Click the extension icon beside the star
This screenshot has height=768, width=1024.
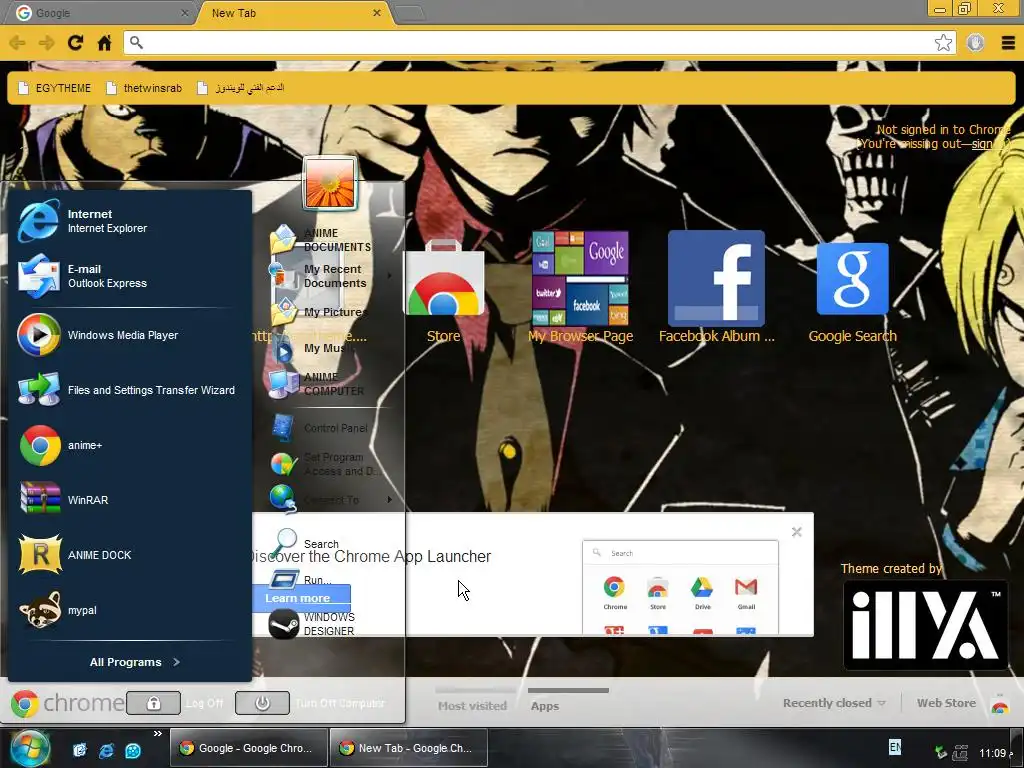tap(976, 42)
